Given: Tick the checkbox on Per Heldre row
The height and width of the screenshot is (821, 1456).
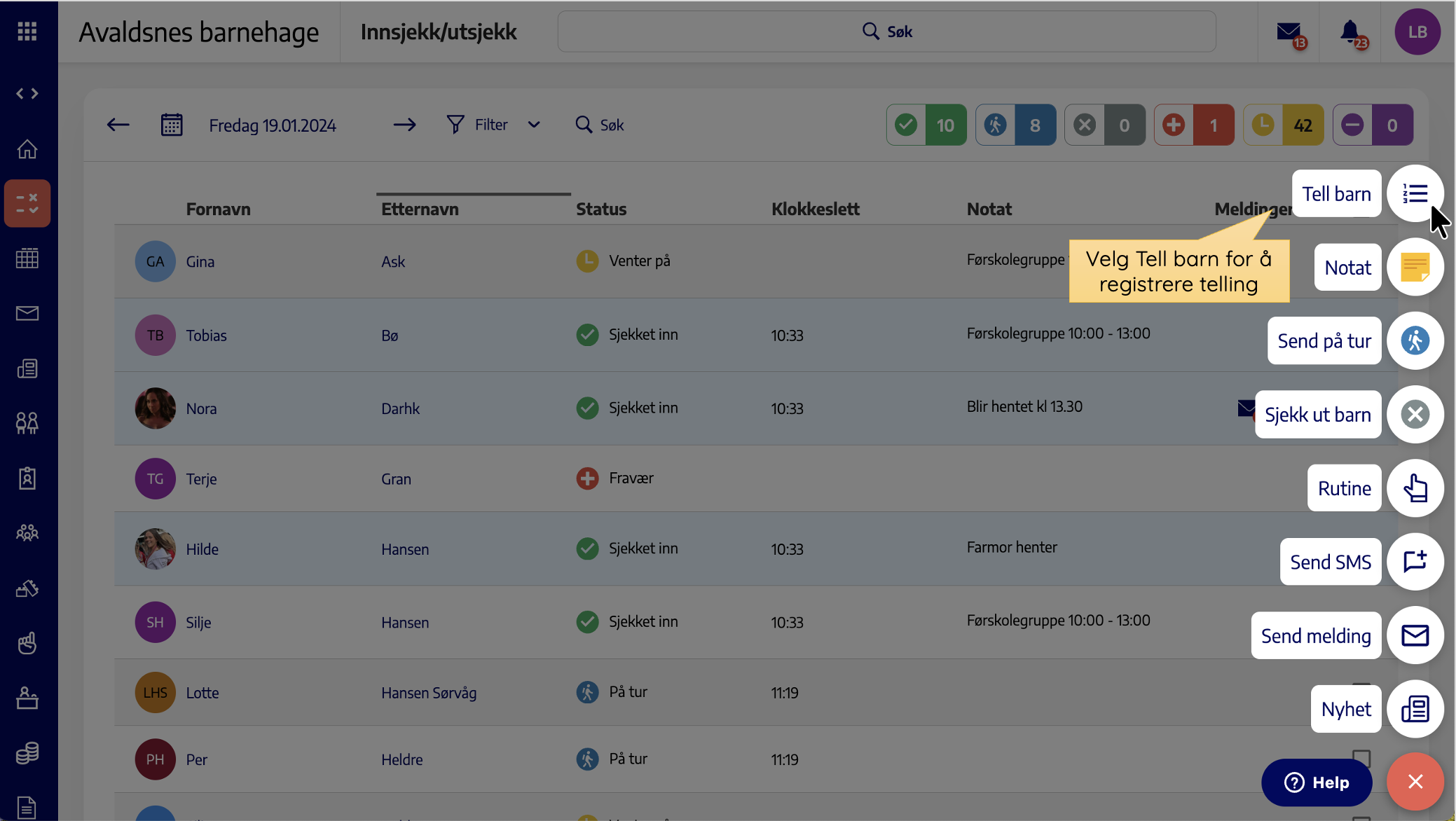Looking at the screenshot, I should point(1361,758).
